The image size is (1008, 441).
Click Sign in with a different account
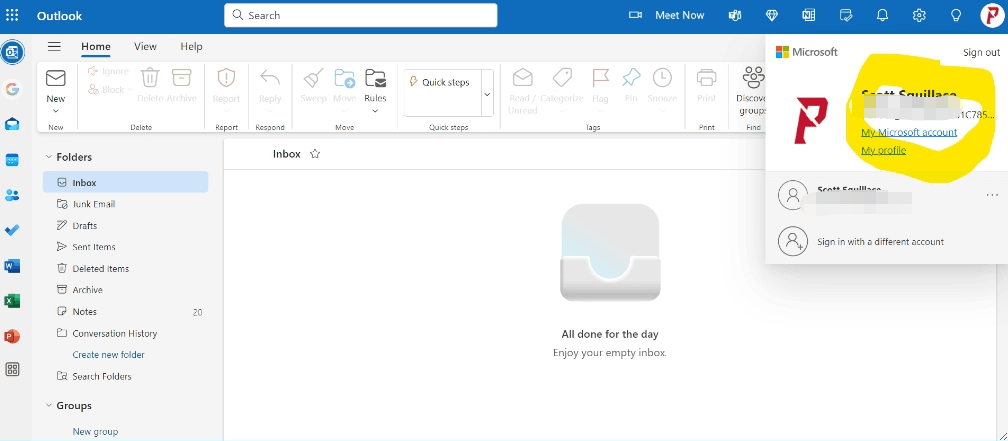(x=880, y=242)
